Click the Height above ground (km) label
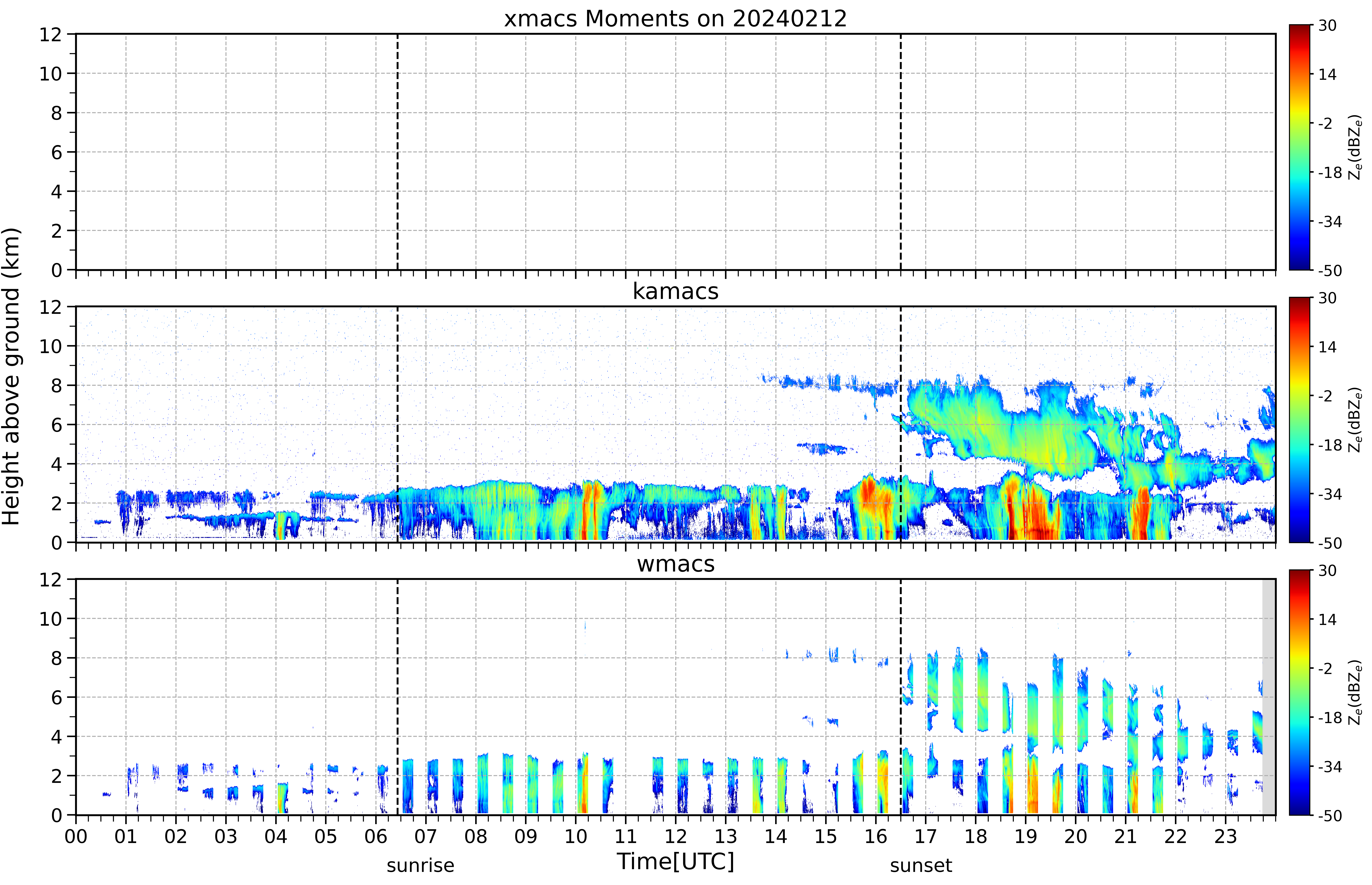 tap(11, 376)
